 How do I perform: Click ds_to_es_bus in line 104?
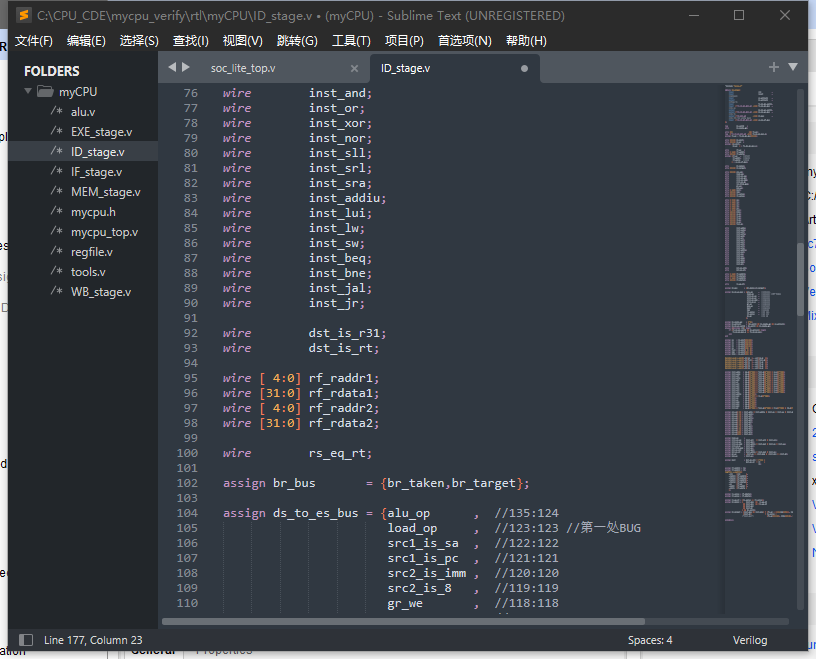click(316, 513)
